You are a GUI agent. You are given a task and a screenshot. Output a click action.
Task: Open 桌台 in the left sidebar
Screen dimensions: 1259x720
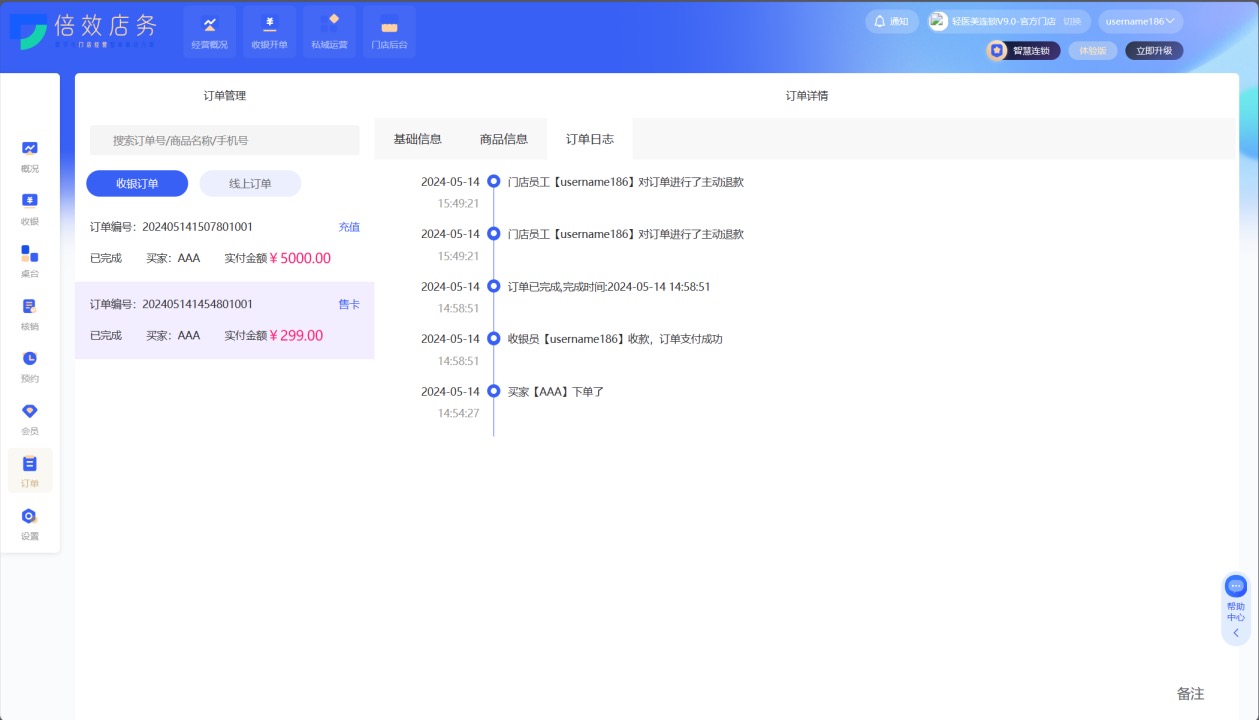click(x=30, y=261)
